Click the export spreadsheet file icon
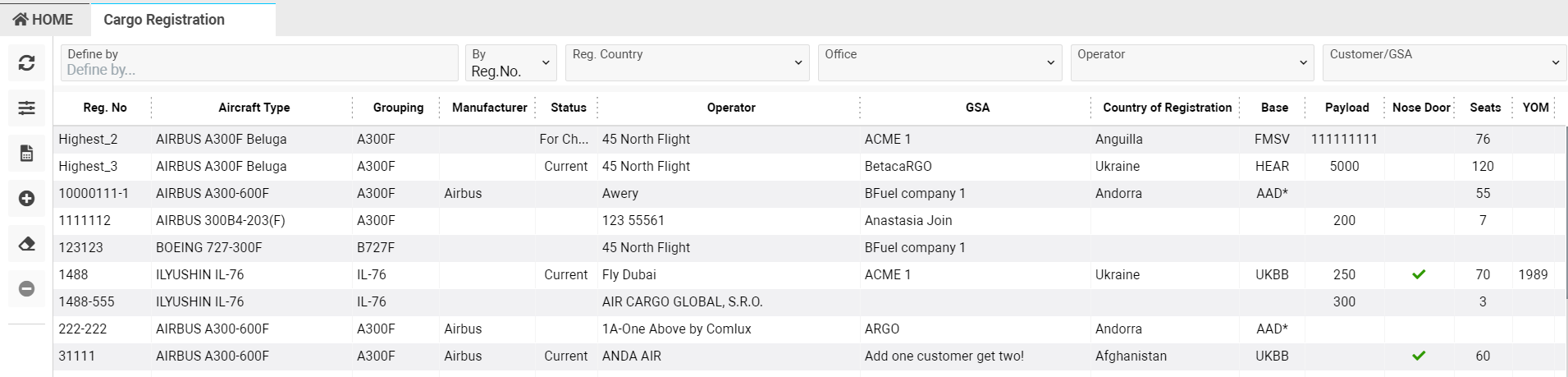 click(x=26, y=154)
